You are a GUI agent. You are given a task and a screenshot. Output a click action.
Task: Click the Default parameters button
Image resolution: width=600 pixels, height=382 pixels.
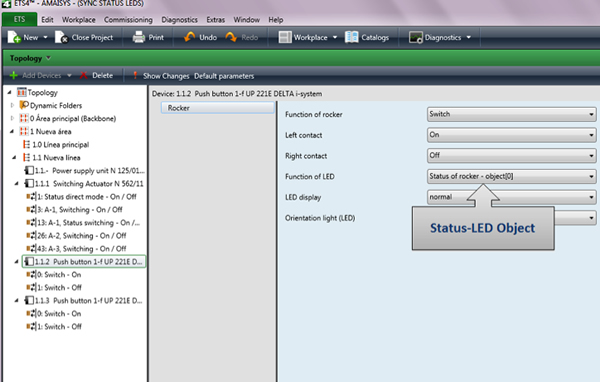pos(224,76)
